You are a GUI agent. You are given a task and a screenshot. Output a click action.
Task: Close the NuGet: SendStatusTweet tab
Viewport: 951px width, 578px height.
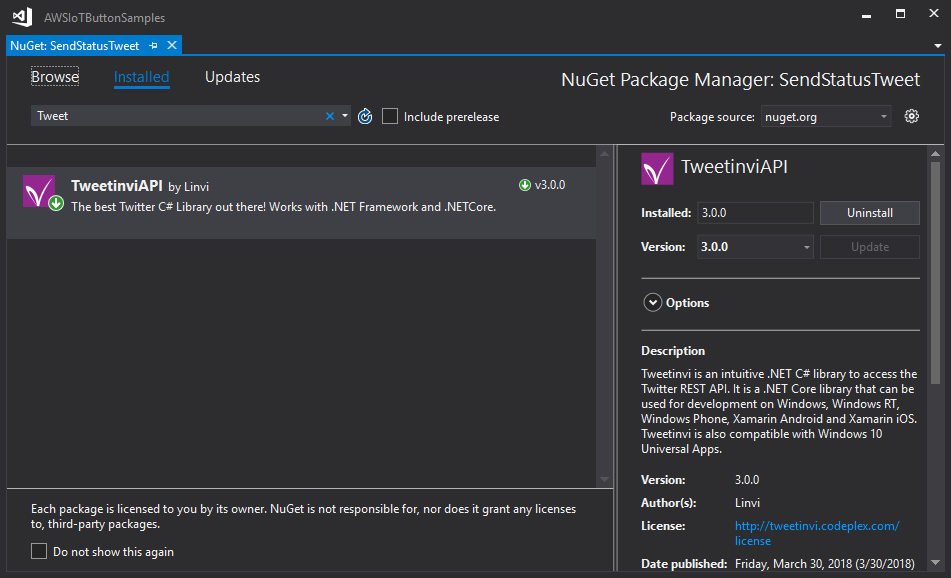tap(172, 46)
